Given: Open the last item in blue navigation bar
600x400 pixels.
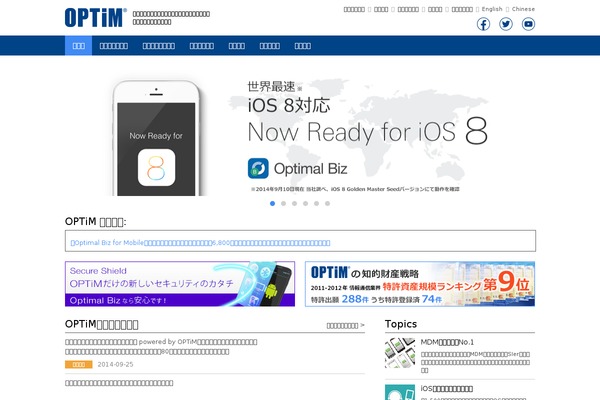Looking at the screenshot, I should 303,46.
